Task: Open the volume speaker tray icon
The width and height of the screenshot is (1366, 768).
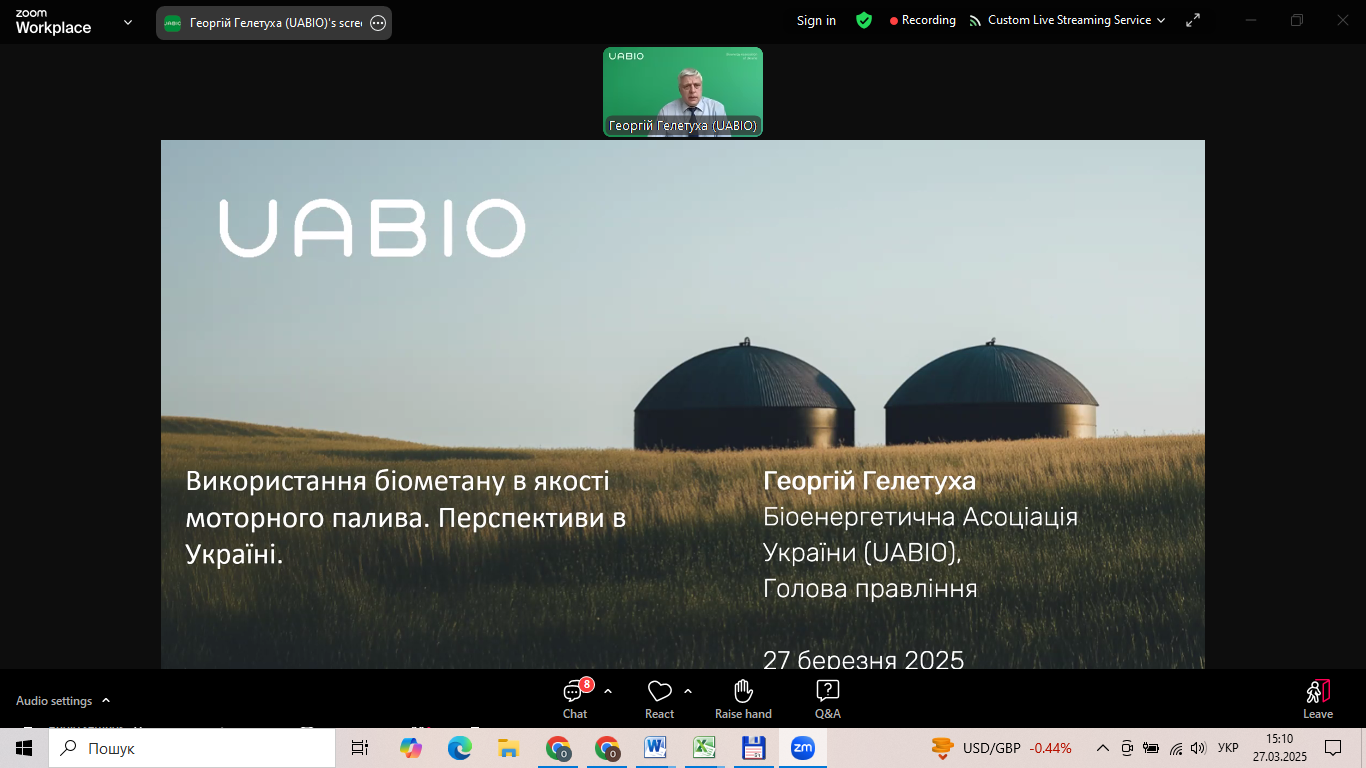Action: 1199,748
